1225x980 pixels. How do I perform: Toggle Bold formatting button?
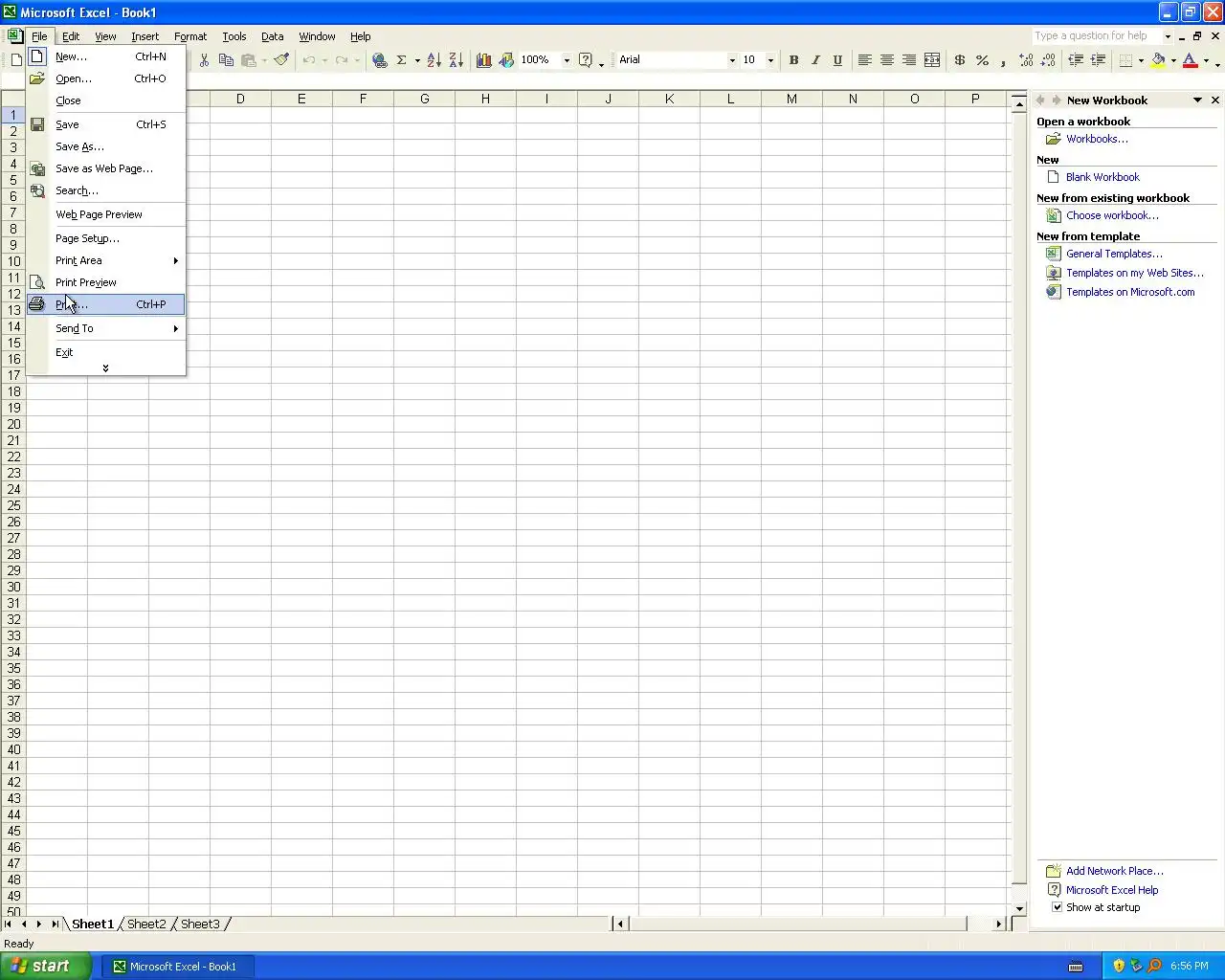click(x=793, y=59)
